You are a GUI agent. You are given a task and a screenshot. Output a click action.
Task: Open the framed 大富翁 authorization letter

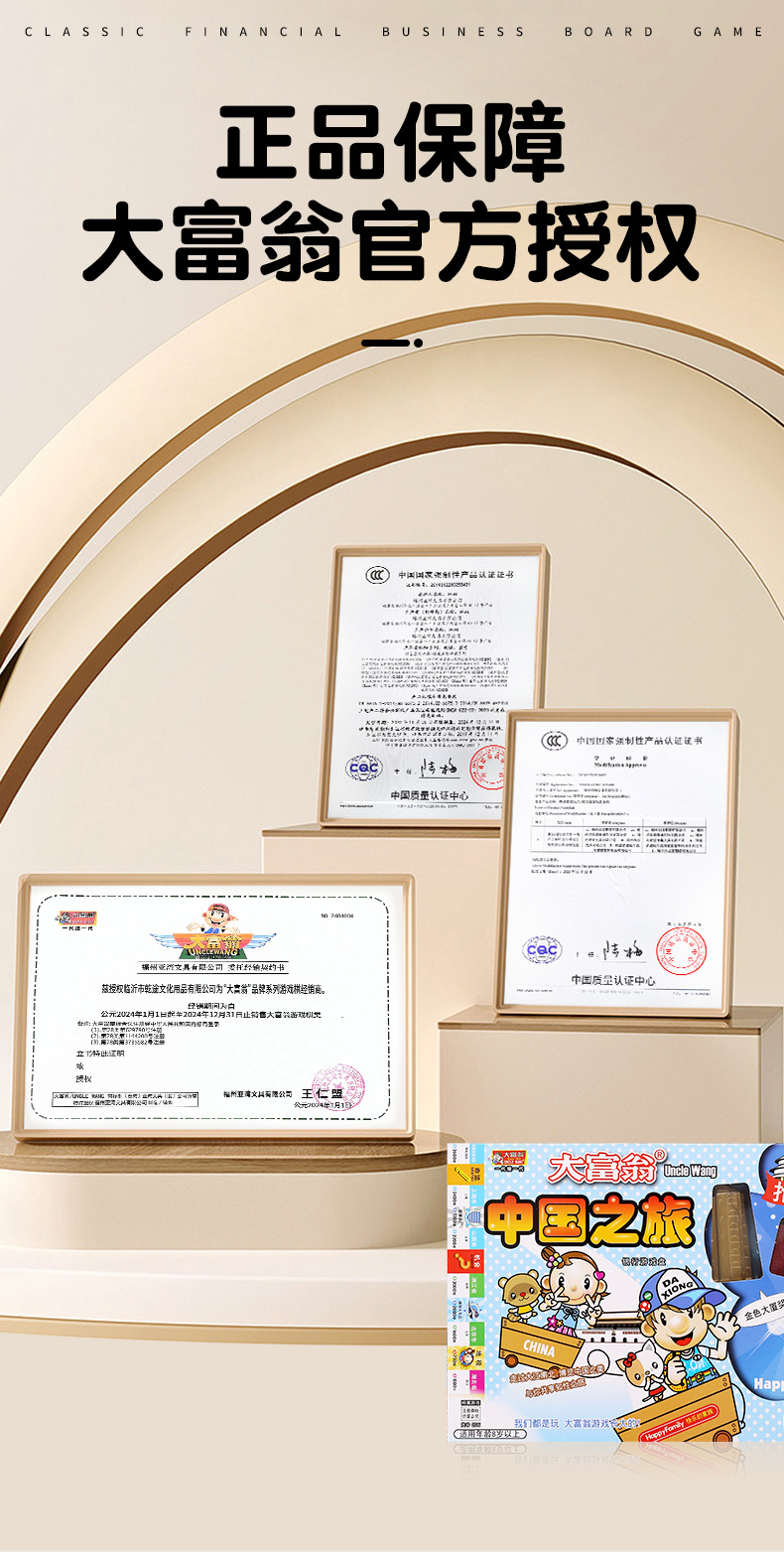click(x=213, y=1009)
